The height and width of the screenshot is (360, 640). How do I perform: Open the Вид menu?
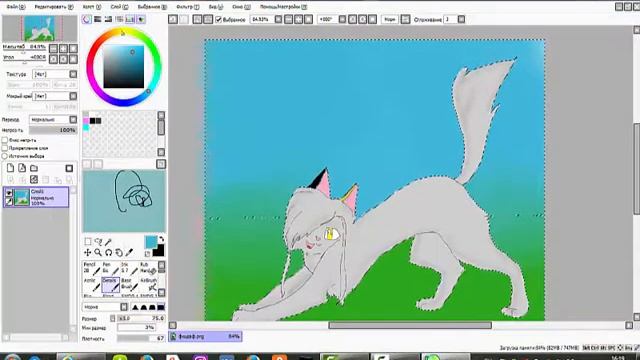(x=216, y=7)
